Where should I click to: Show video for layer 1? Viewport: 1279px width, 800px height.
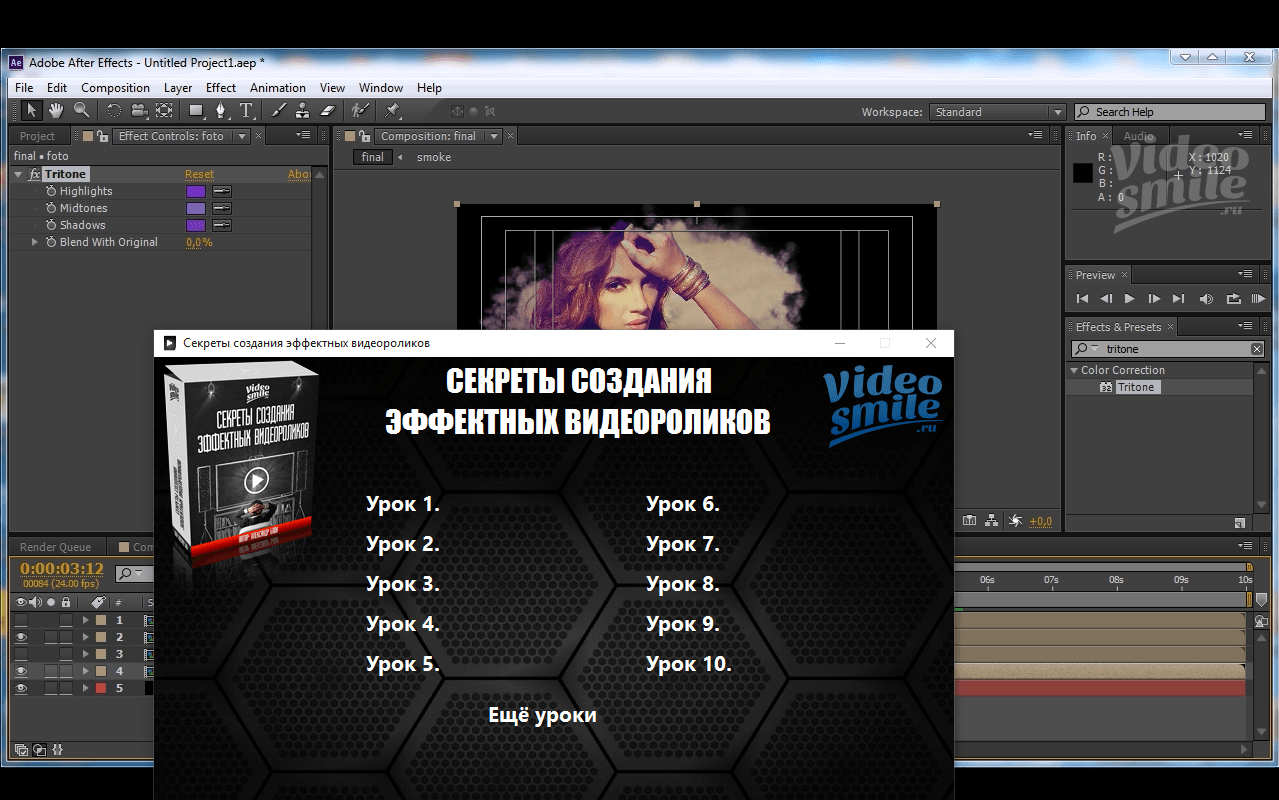[21, 620]
